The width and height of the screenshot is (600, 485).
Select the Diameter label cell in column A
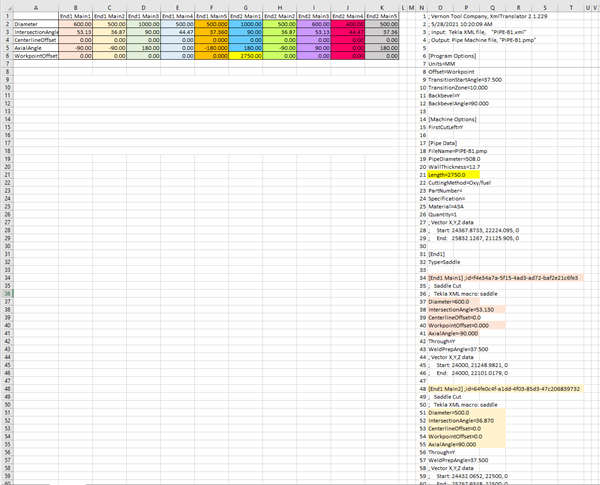pos(36,24)
